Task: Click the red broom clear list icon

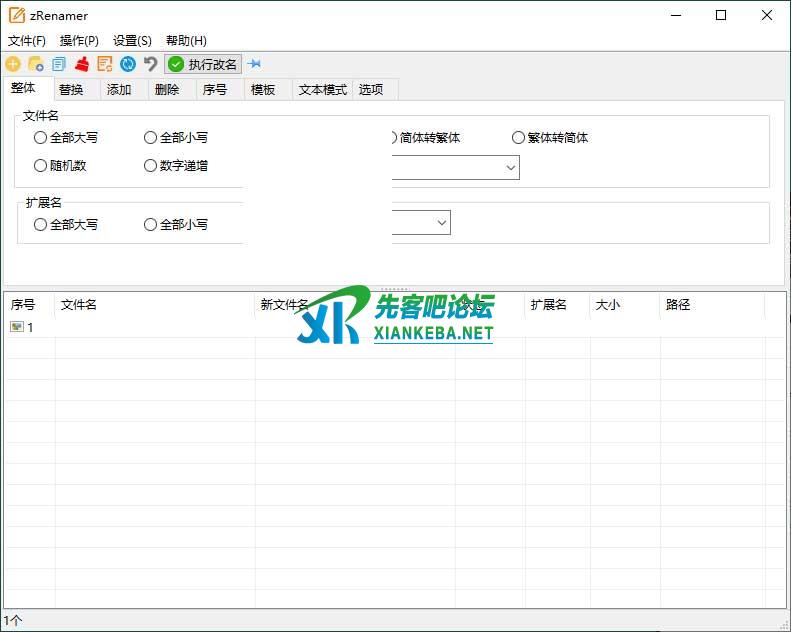Action: point(82,64)
